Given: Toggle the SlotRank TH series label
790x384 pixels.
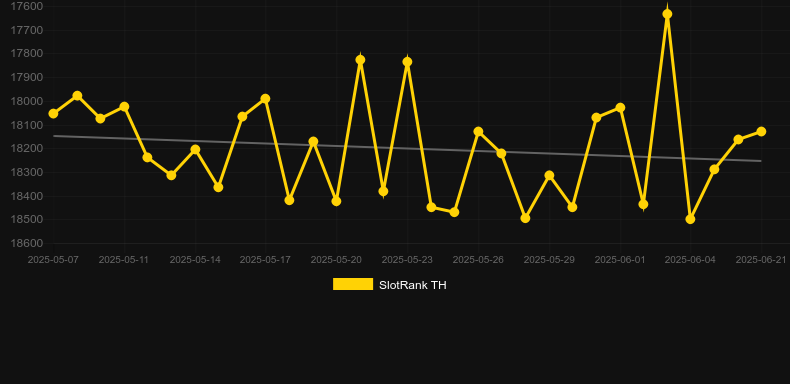Looking at the screenshot, I should pyautogui.click(x=412, y=285).
